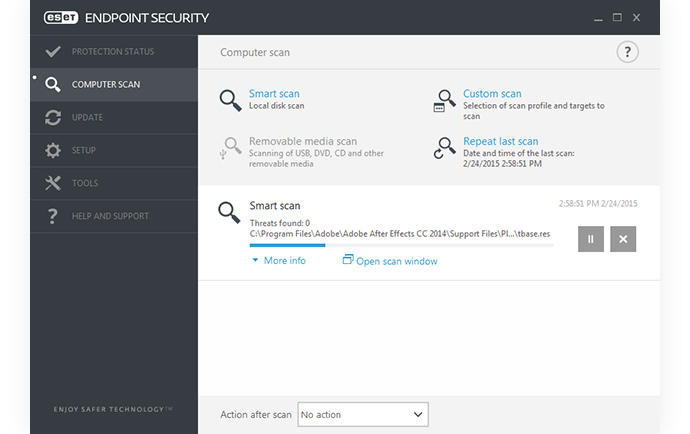The image size is (690, 434).
Task: Select Computer Scan in the sidebar
Action: click(x=114, y=85)
